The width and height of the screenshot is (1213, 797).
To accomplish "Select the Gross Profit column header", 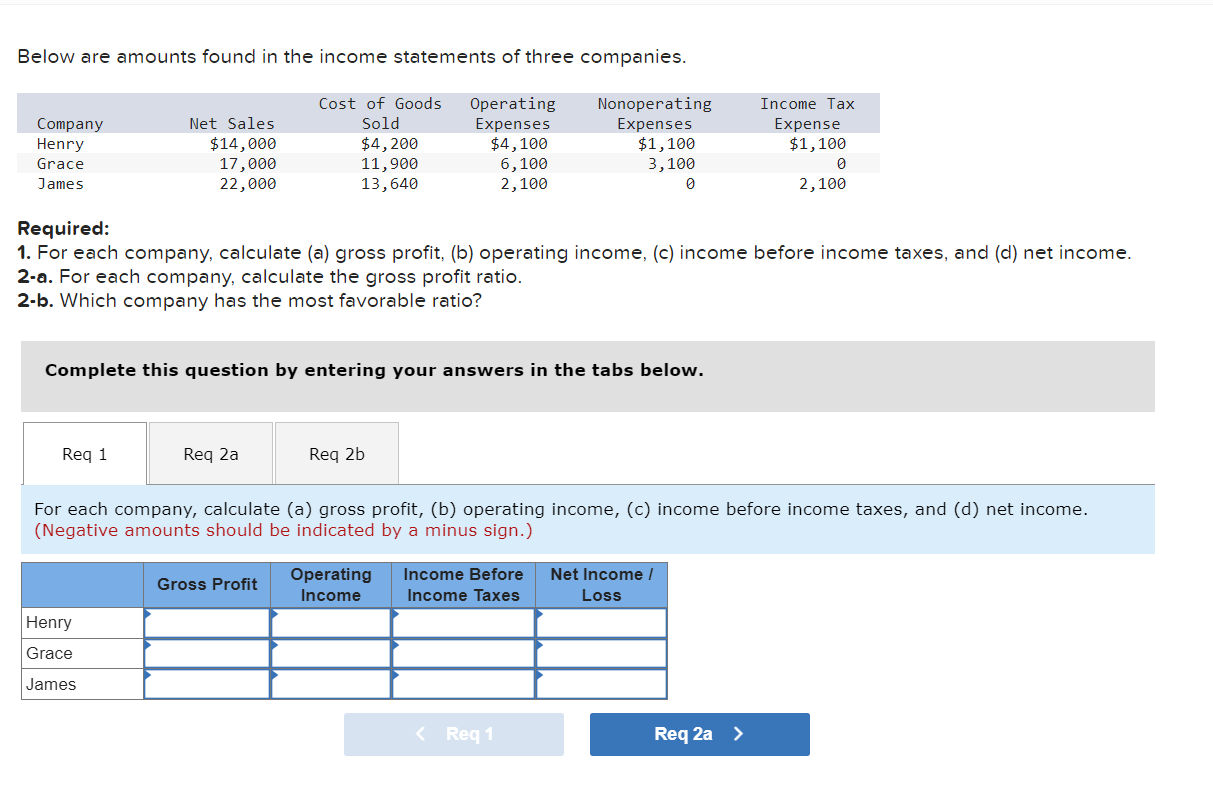I will (x=206, y=585).
